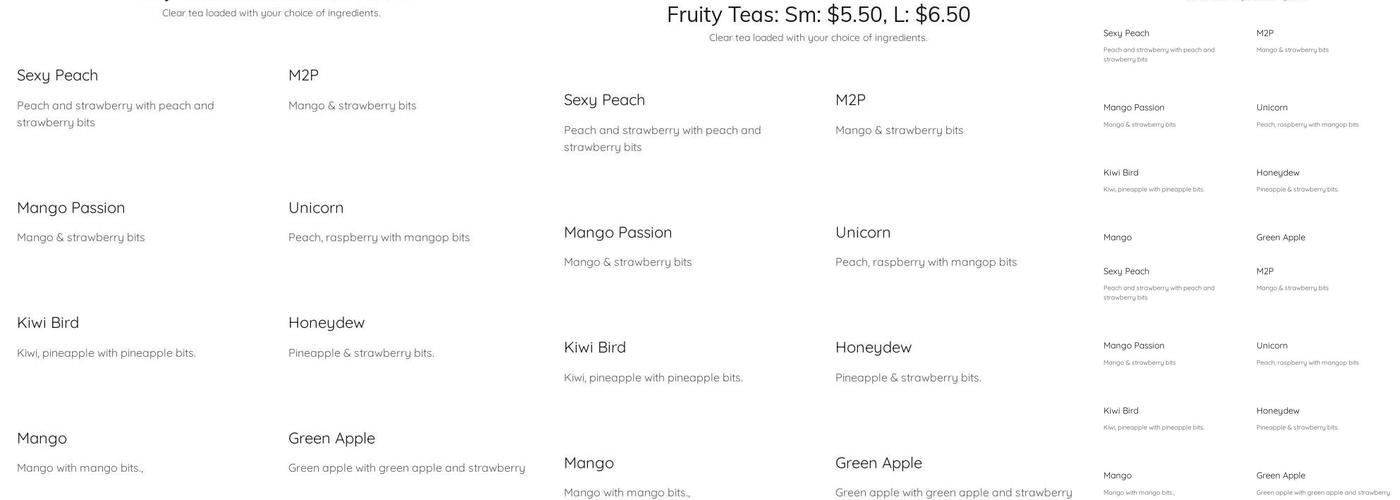Click Honeydew in the left menu panel
Viewport: 1400px width, 500px height.
click(x=326, y=323)
